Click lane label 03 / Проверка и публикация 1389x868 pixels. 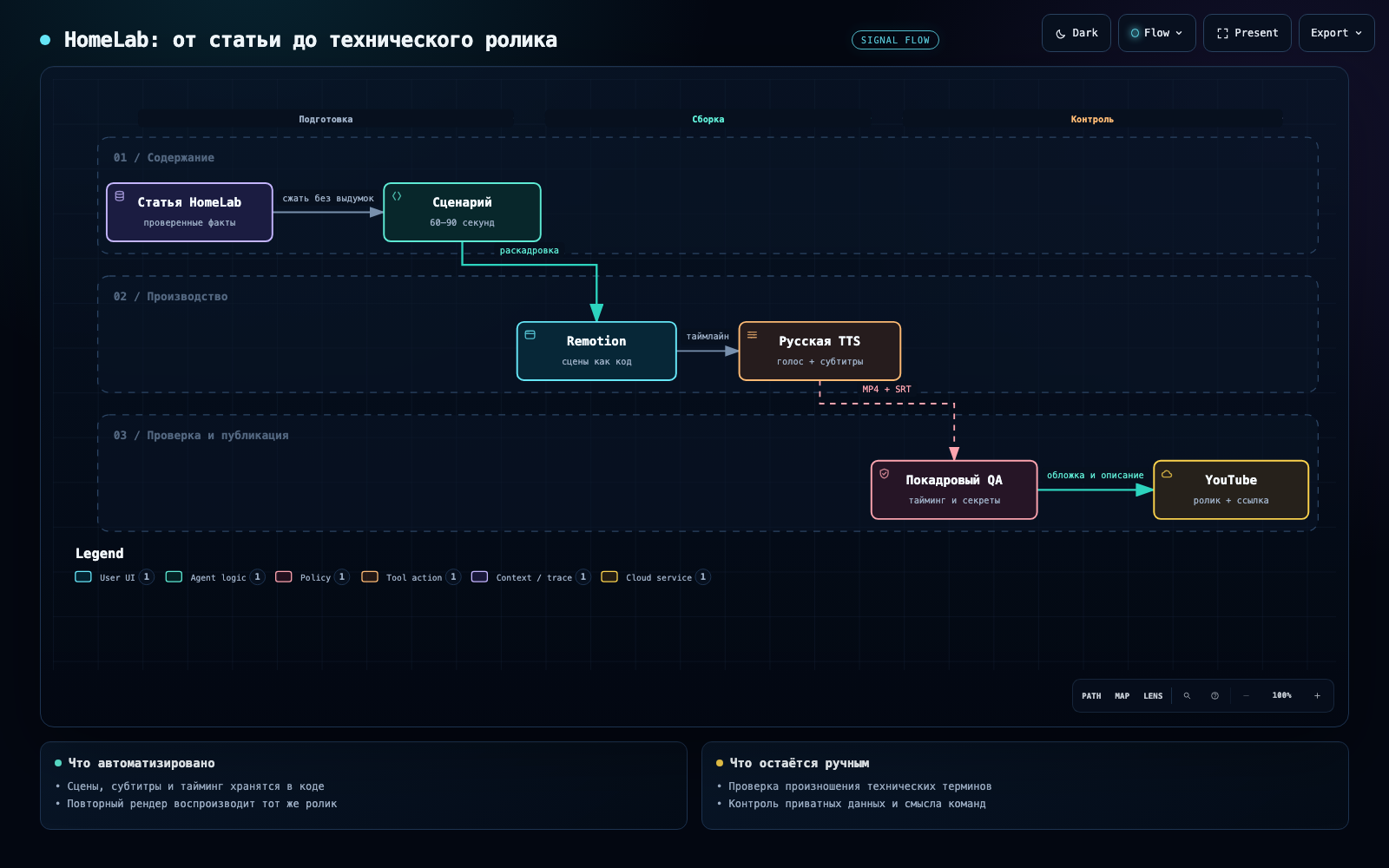pyautogui.click(x=201, y=436)
